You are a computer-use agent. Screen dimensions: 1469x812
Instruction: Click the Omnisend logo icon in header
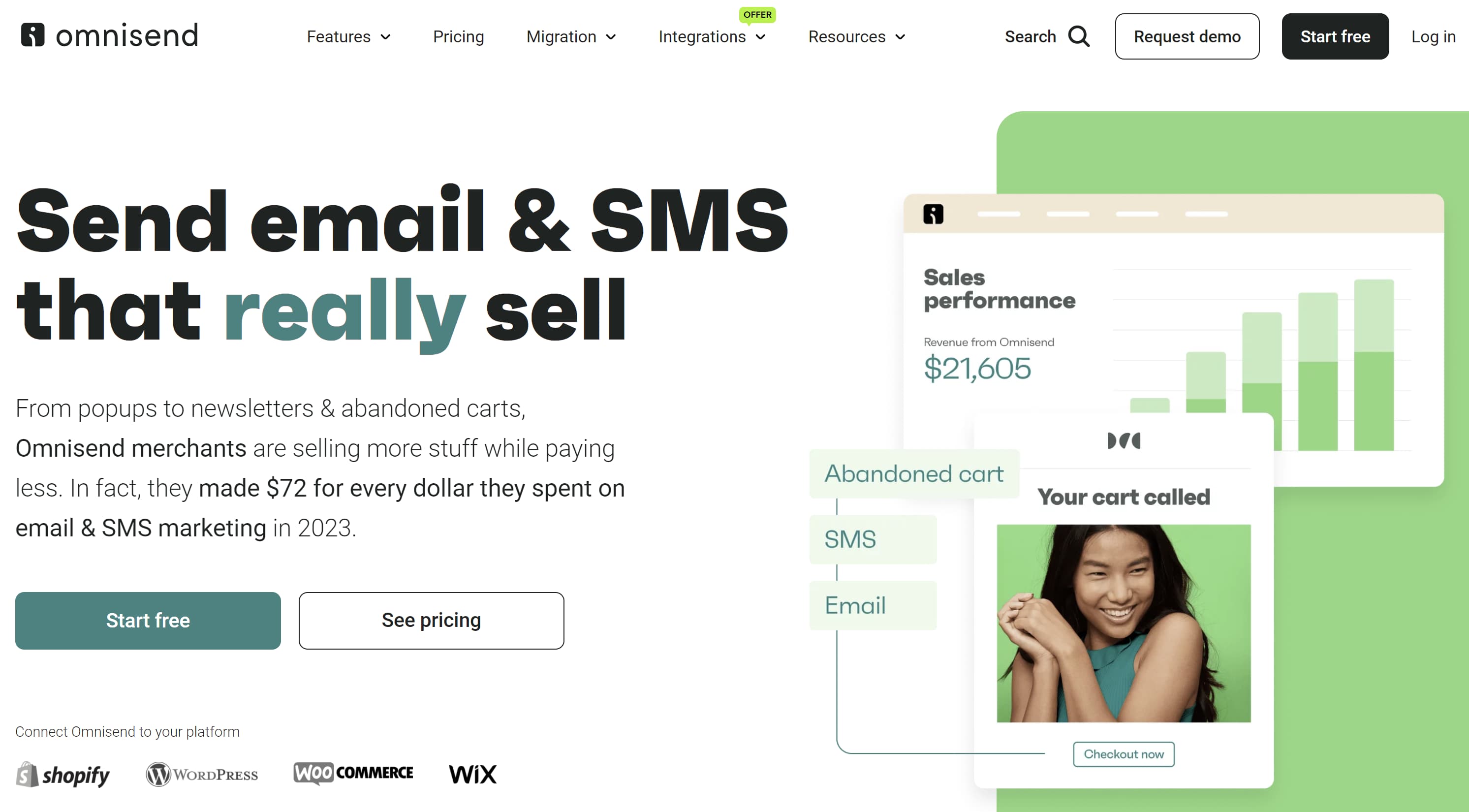pos(32,35)
